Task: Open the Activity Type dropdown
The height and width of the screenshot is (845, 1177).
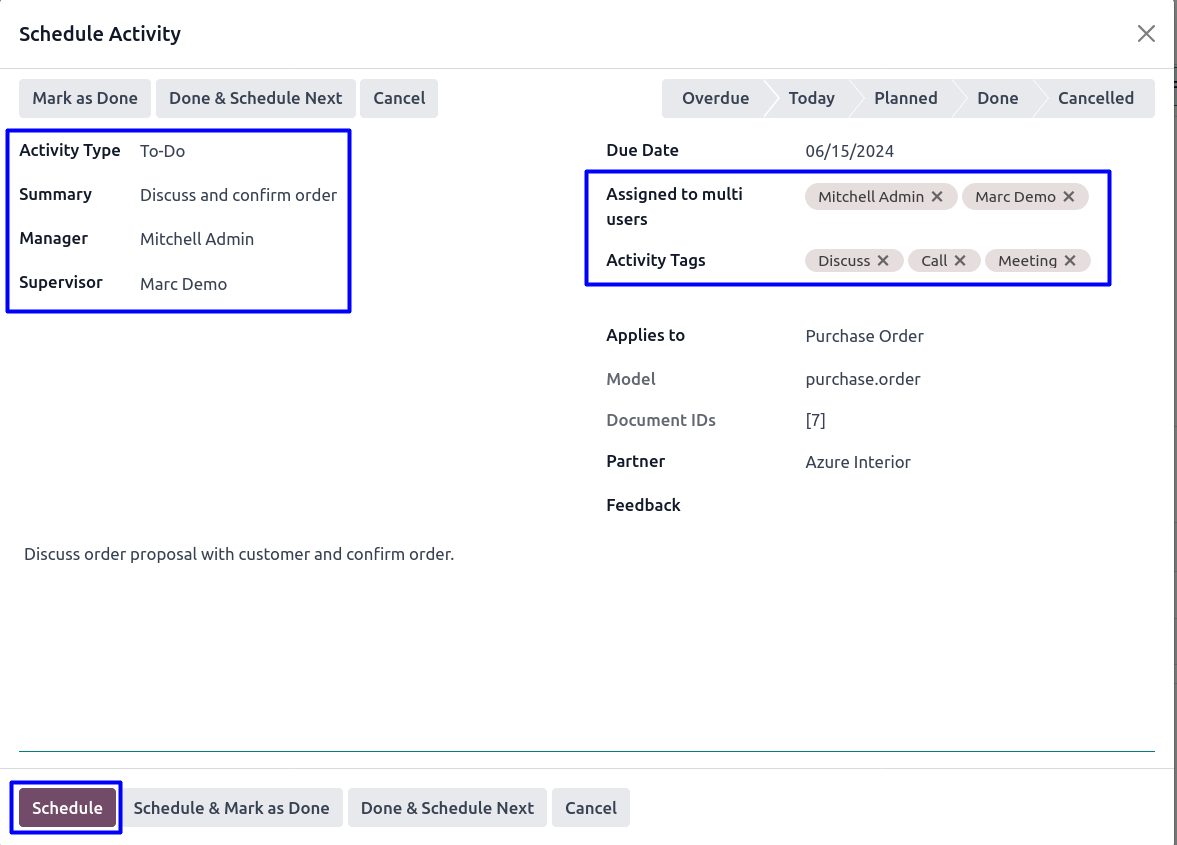Action: pos(240,151)
